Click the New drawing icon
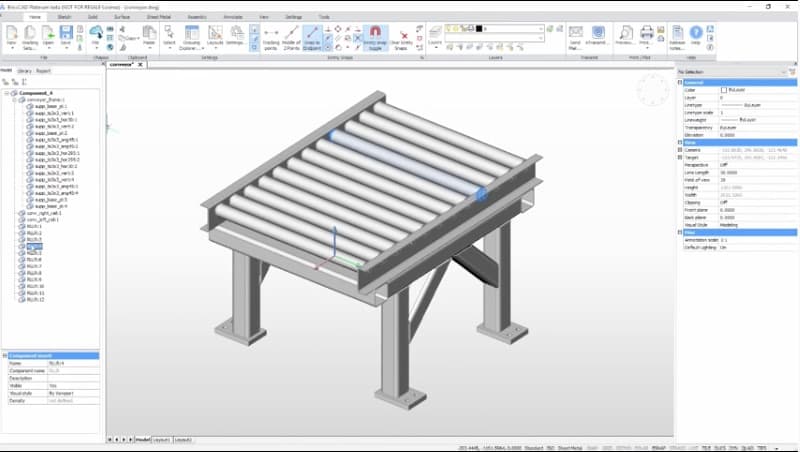This screenshot has height=452, width=800. pyautogui.click(x=11, y=33)
